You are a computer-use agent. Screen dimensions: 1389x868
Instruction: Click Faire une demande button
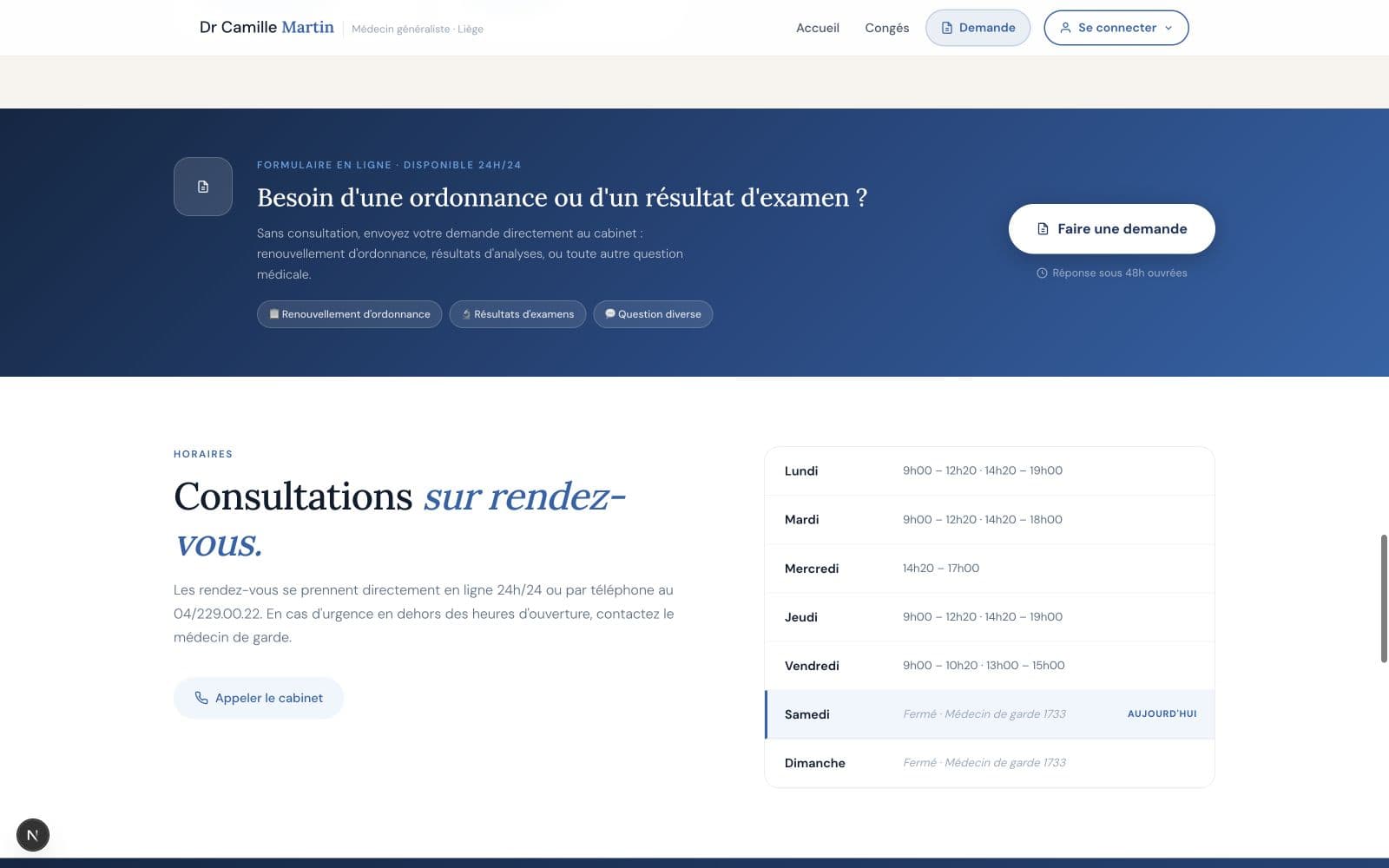pyautogui.click(x=1111, y=229)
